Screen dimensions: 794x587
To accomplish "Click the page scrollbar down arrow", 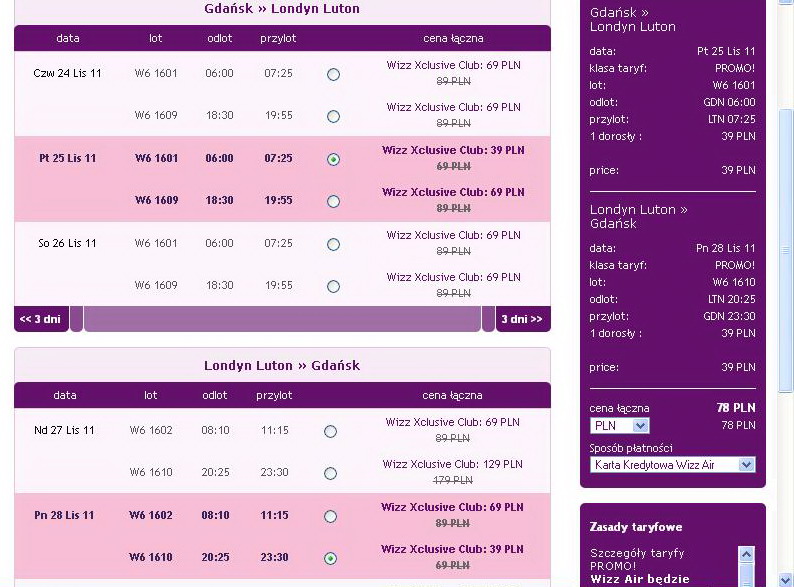I will (785, 579).
